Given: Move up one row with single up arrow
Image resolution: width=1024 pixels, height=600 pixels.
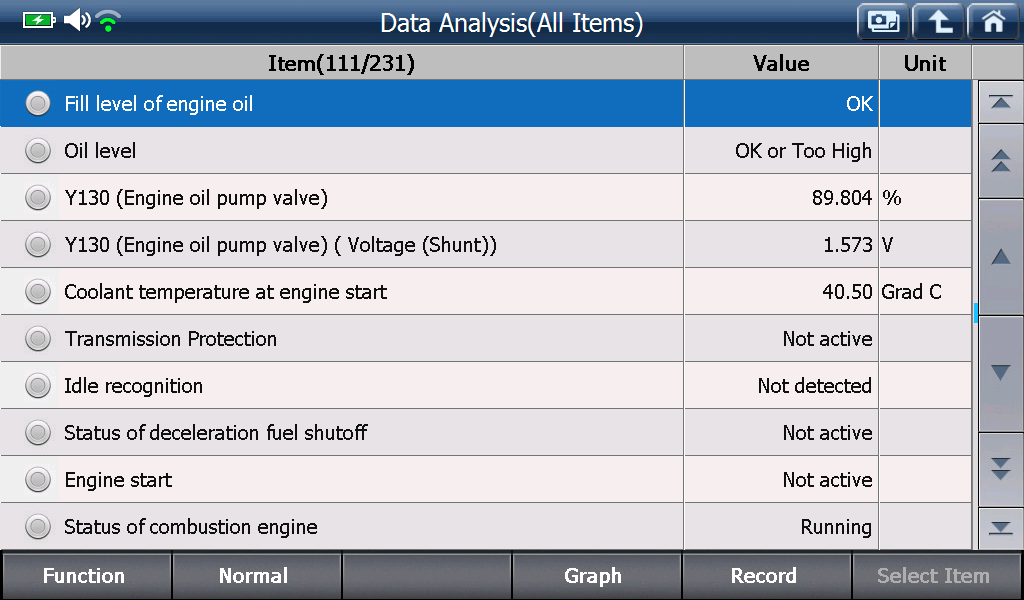Looking at the screenshot, I should pyautogui.click(x=1000, y=257).
